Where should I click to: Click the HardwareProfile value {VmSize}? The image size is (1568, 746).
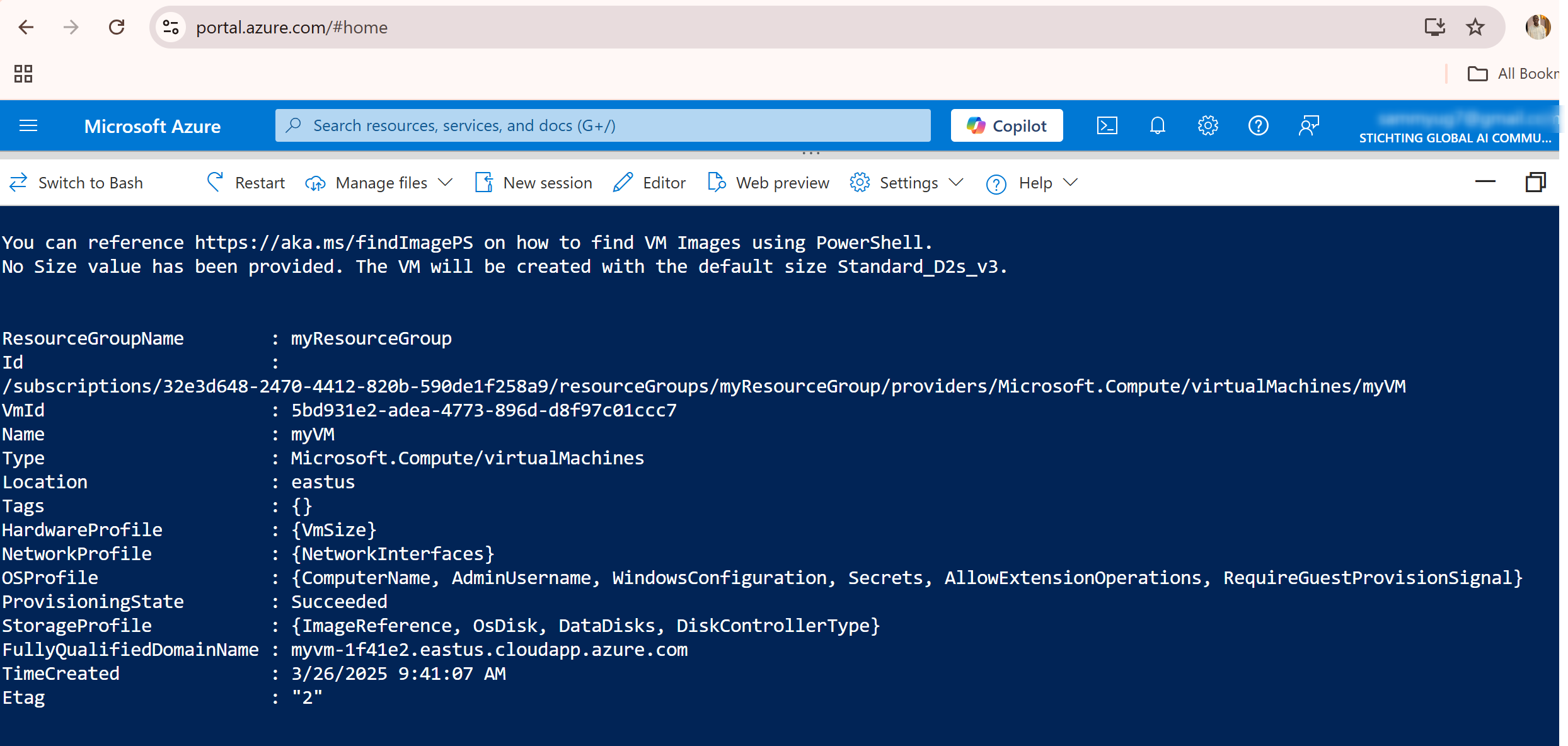click(x=333, y=530)
